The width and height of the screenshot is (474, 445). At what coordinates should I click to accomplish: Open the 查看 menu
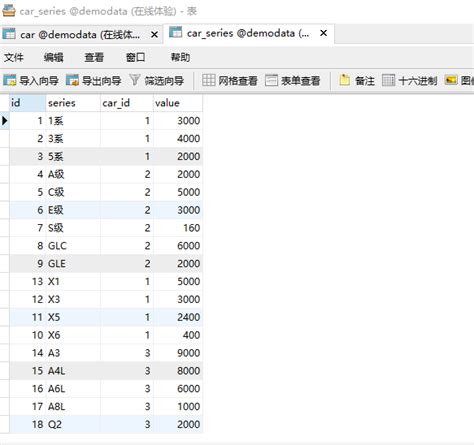(94, 57)
